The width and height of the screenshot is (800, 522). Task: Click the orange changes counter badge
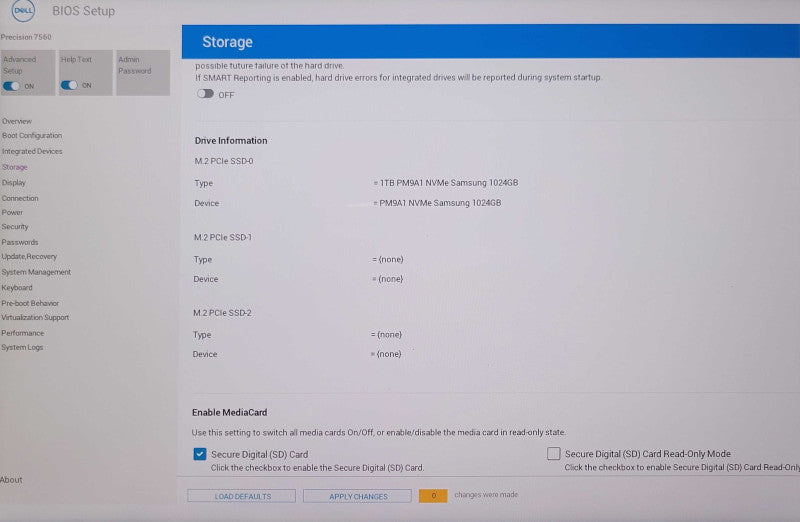433,495
